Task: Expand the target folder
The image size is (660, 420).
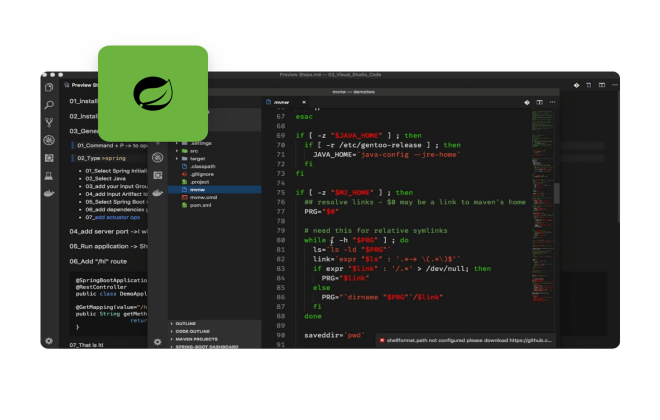Action: (195, 158)
